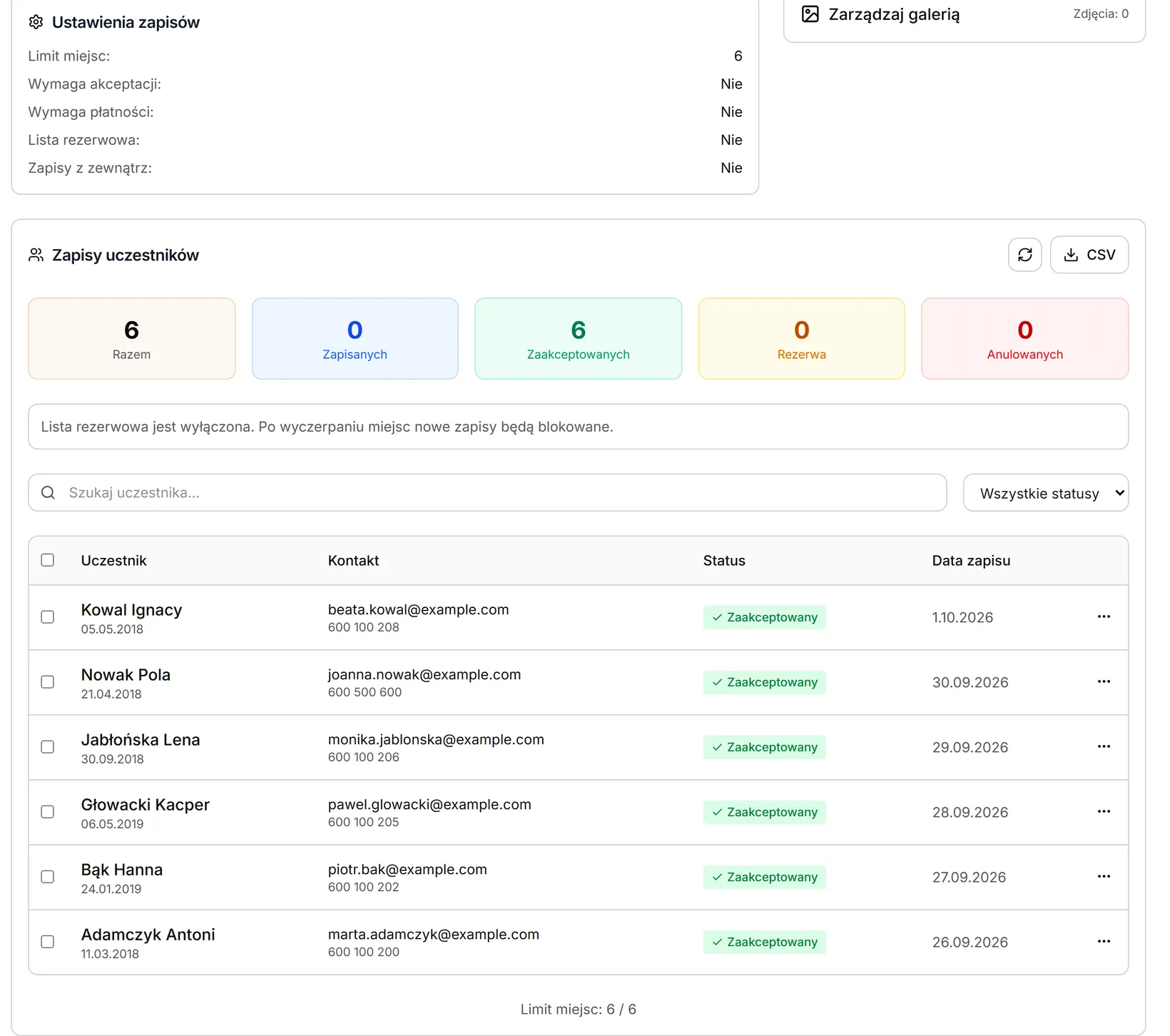Open three-dot menu for Głowacki Kacper
Viewport: 1170px width, 1036px height.
point(1103,812)
